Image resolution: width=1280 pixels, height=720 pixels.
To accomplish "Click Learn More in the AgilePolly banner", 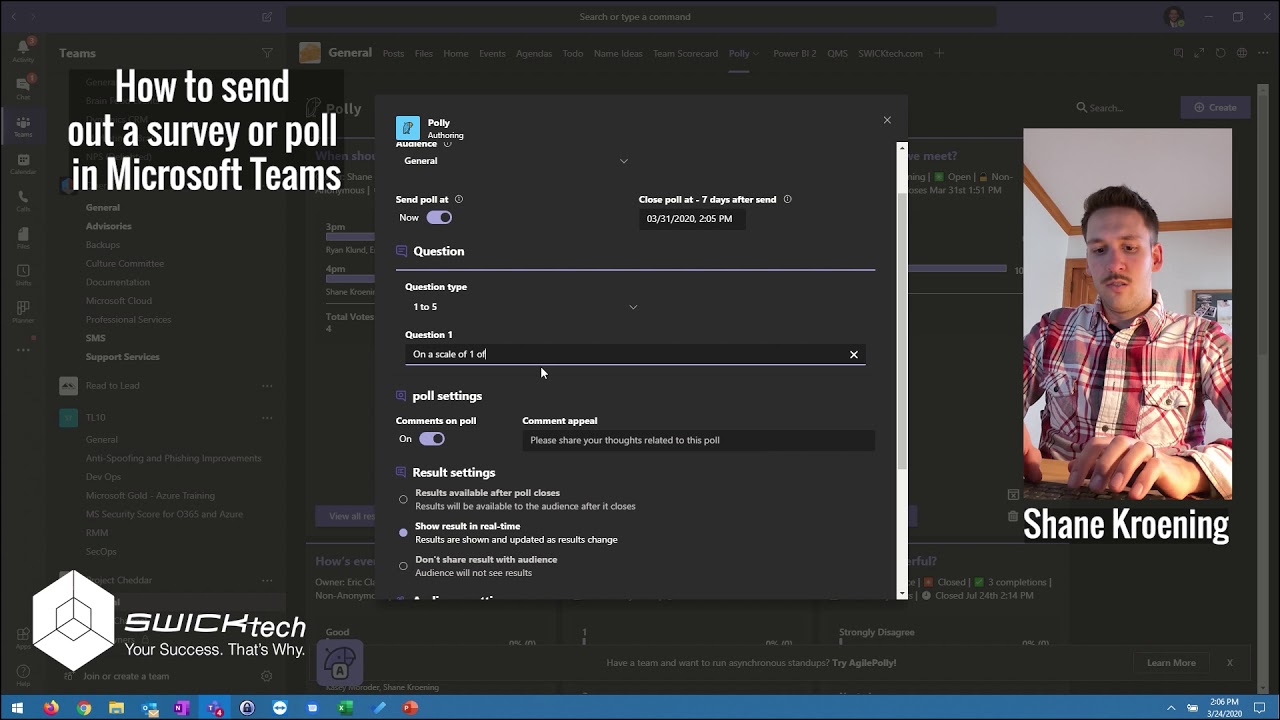I will (x=1171, y=663).
